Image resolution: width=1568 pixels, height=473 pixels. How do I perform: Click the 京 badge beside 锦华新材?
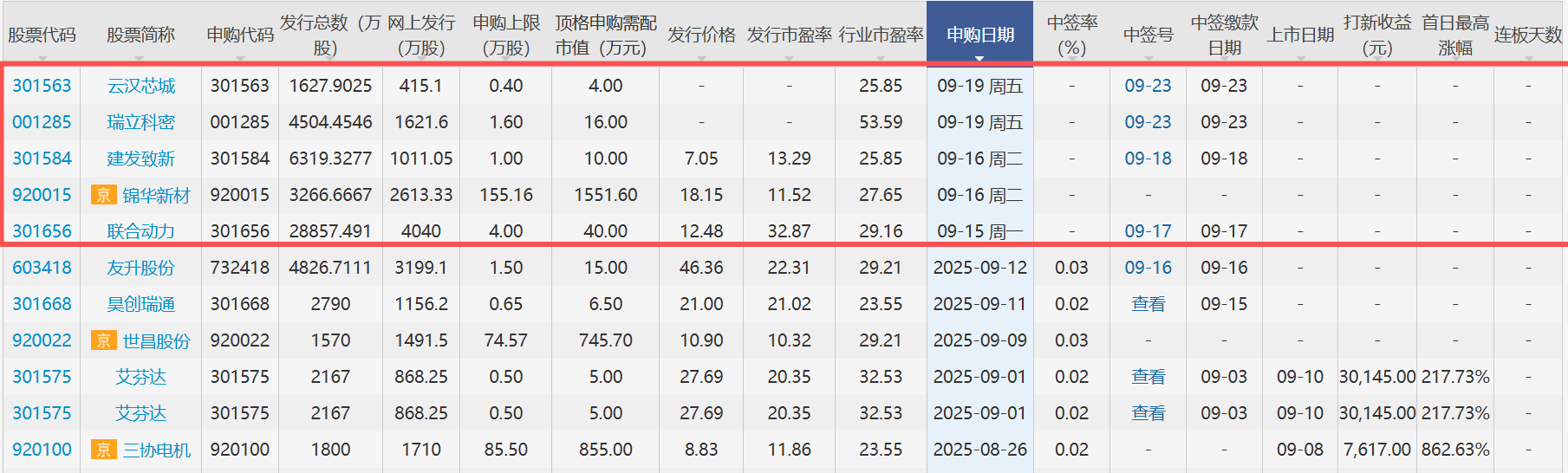(x=103, y=195)
